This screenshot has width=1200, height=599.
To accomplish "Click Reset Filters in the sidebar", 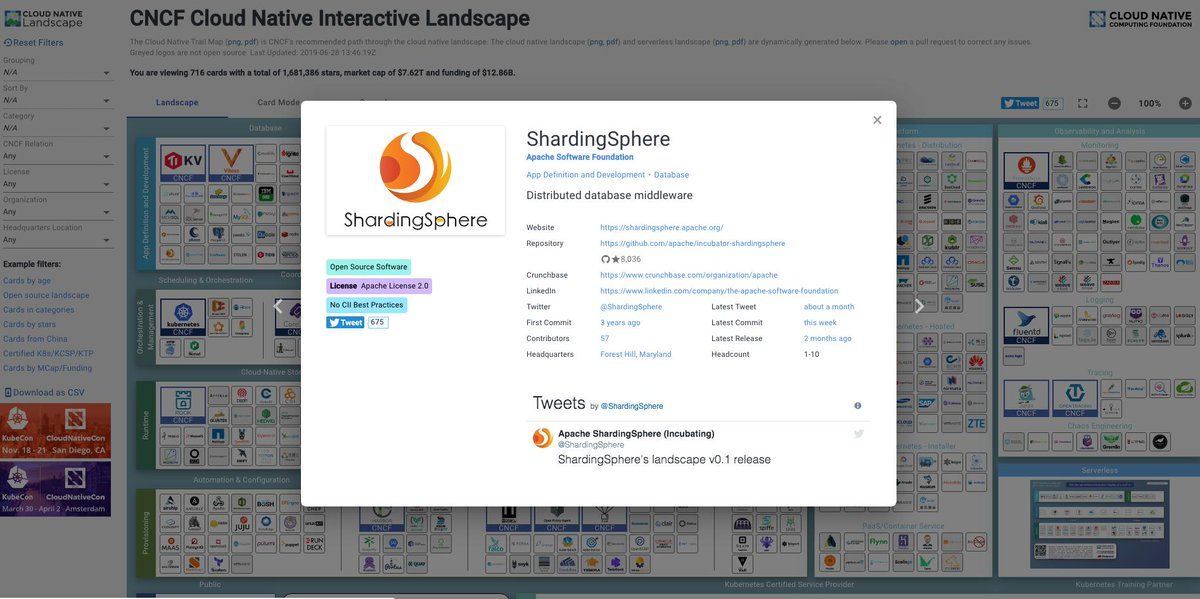I will (33, 43).
